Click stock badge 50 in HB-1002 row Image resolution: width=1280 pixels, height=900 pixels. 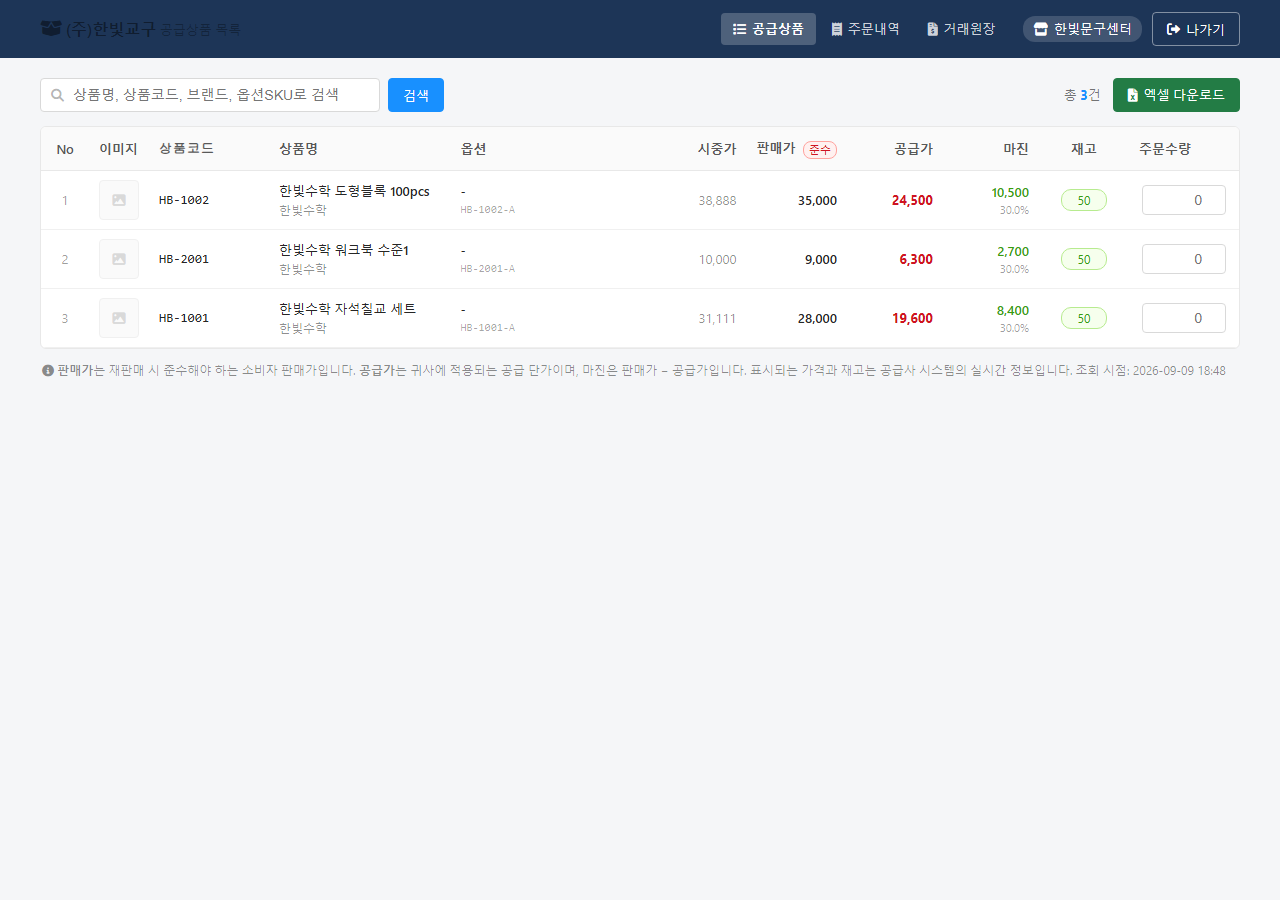click(1084, 200)
